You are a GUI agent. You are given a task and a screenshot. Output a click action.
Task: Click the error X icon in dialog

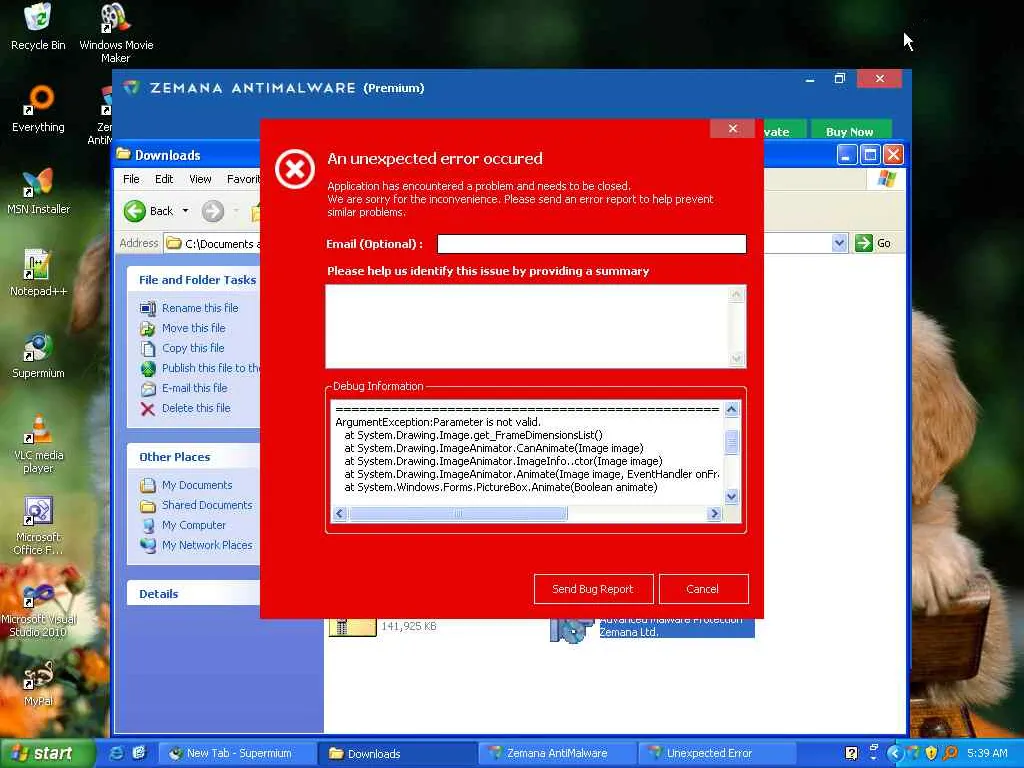[295, 169]
